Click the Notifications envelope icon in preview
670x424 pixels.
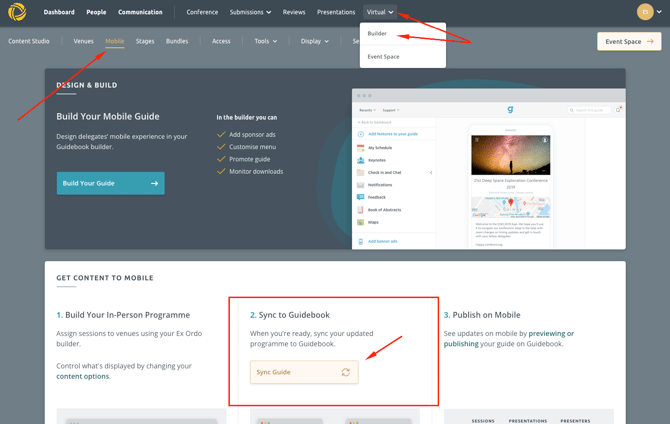click(361, 185)
